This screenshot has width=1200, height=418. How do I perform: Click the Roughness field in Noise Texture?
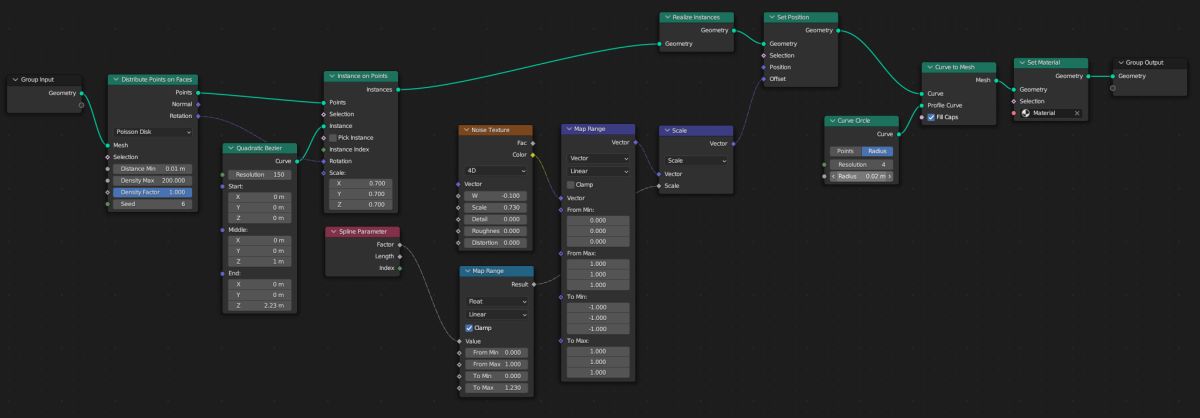pyautogui.click(x=495, y=230)
